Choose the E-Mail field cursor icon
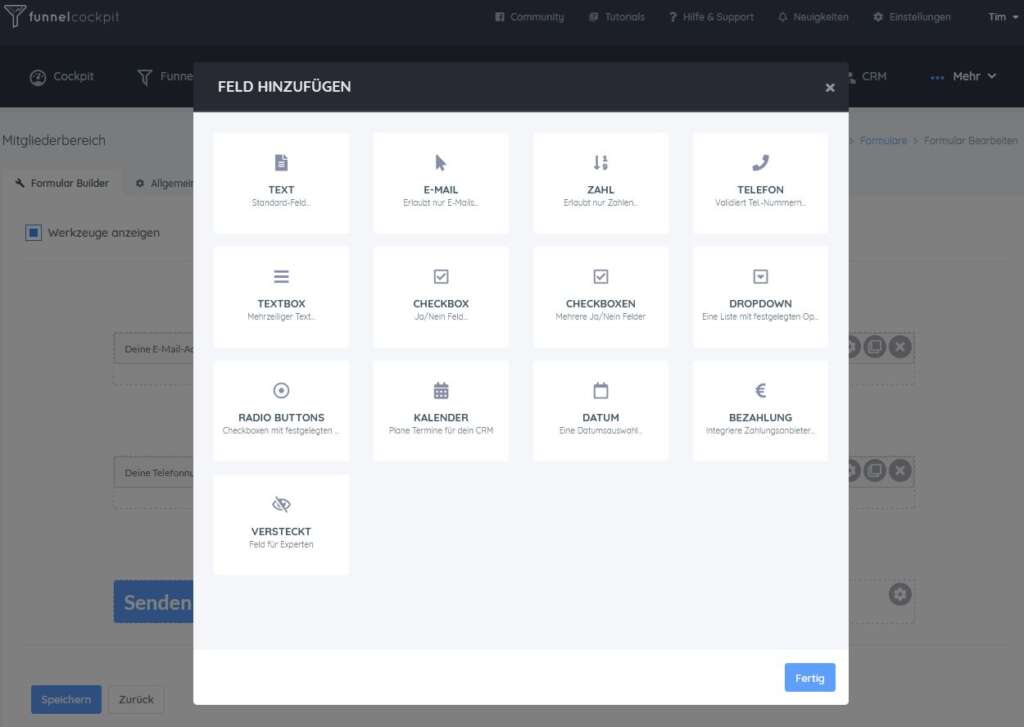This screenshot has height=727, width=1024. tap(441, 162)
